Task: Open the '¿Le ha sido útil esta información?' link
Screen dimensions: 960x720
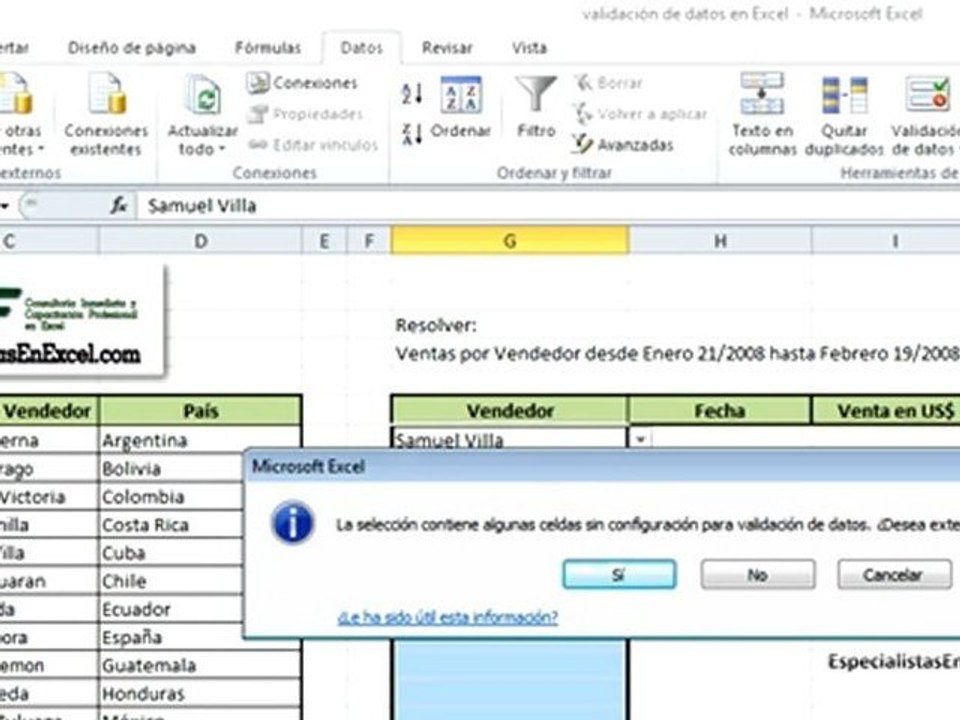Action: 448,617
